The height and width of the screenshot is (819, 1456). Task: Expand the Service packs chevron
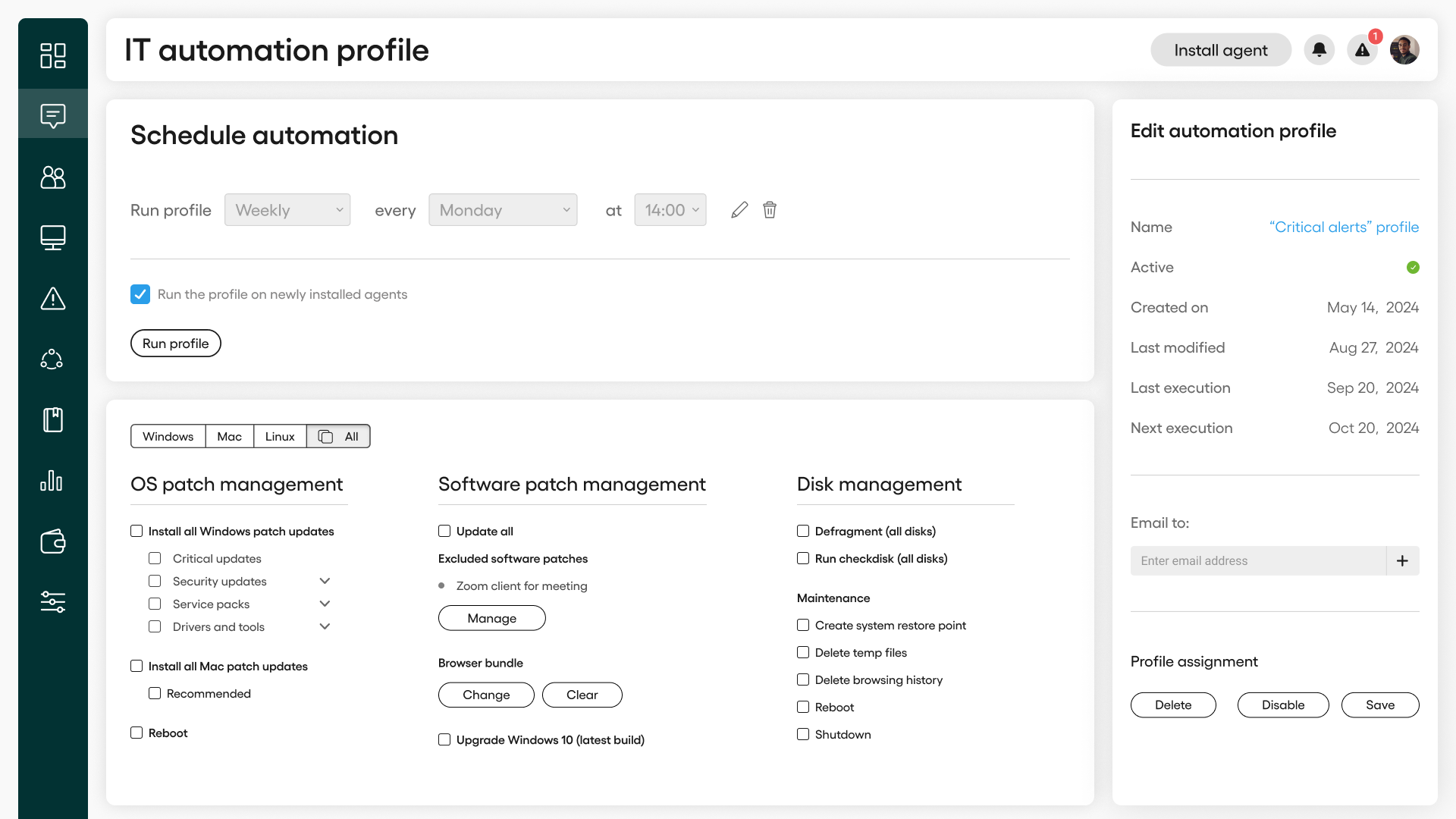[x=325, y=604]
